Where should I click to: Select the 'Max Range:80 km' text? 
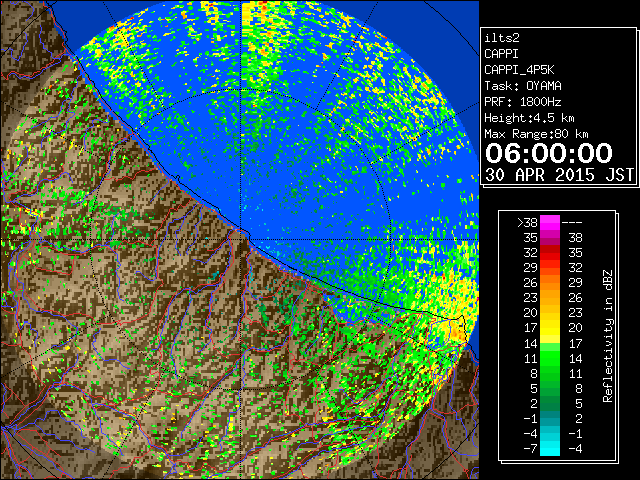pos(536,134)
